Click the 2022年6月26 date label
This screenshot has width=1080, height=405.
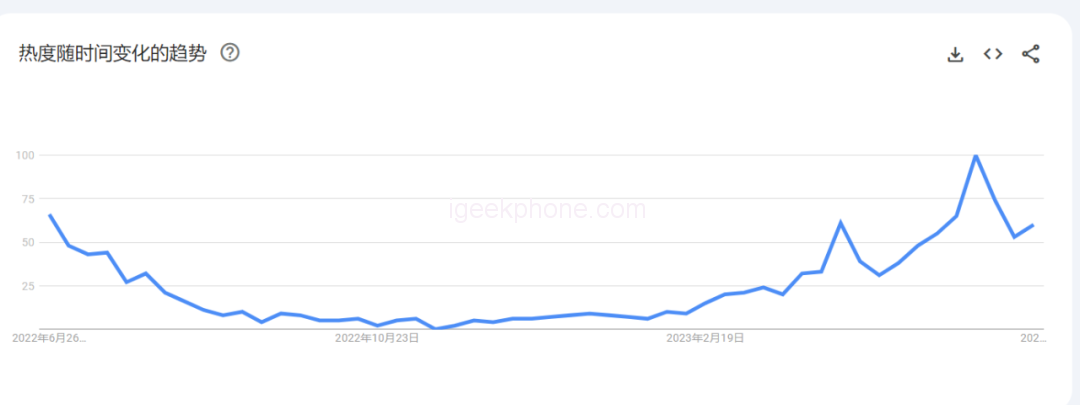click(49, 338)
